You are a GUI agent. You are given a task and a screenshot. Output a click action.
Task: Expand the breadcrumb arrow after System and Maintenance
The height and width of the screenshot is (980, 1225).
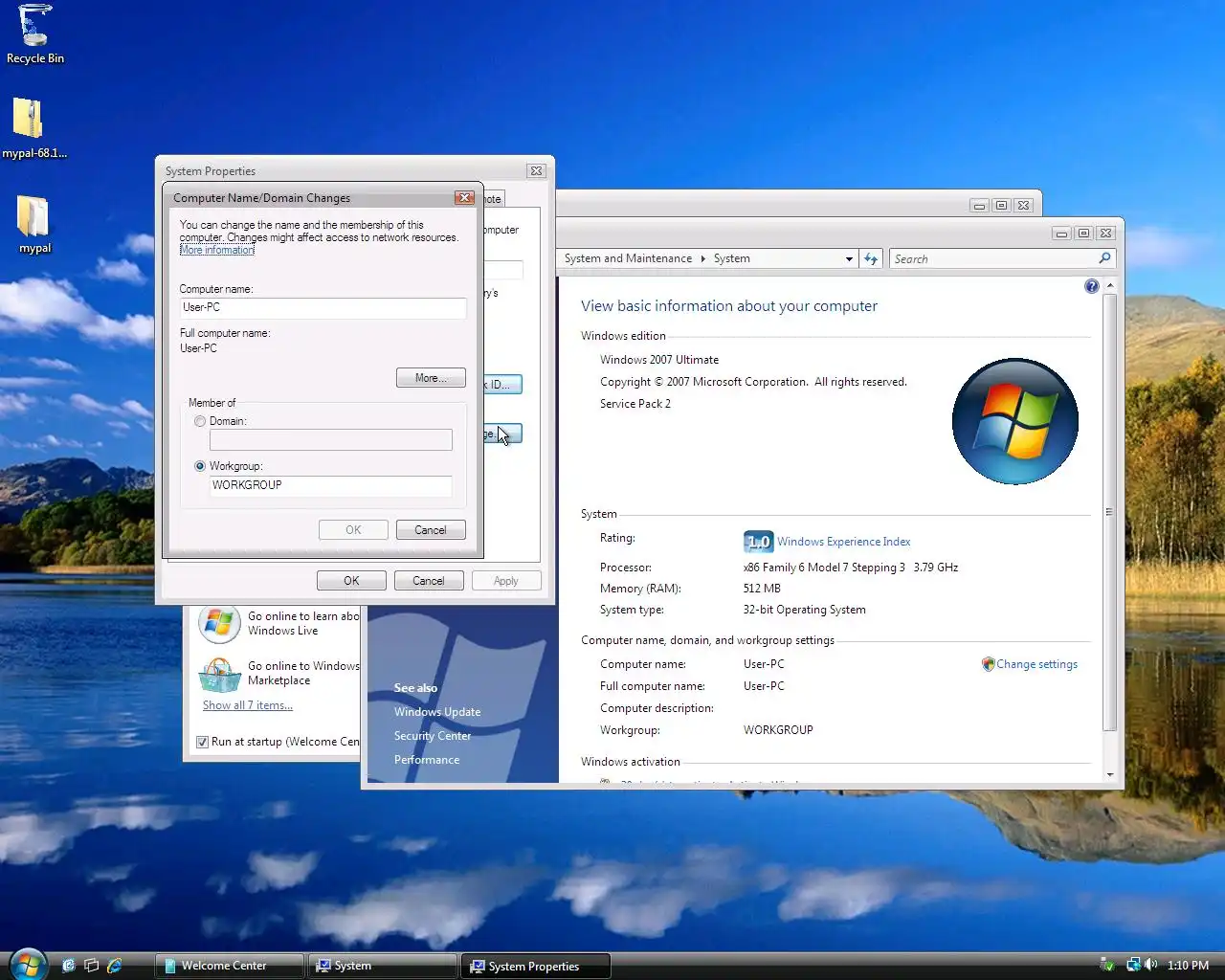point(703,258)
